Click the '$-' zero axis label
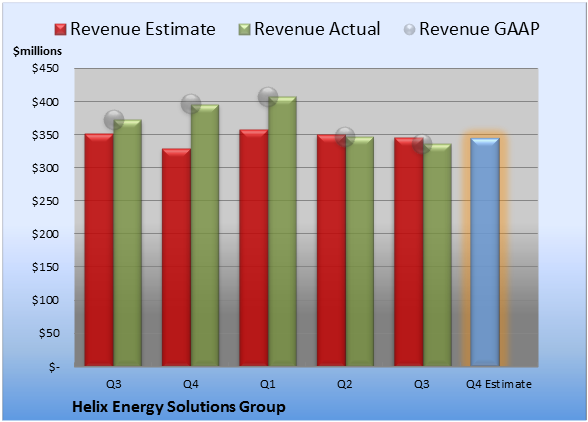The image size is (588, 422). [x=54, y=366]
